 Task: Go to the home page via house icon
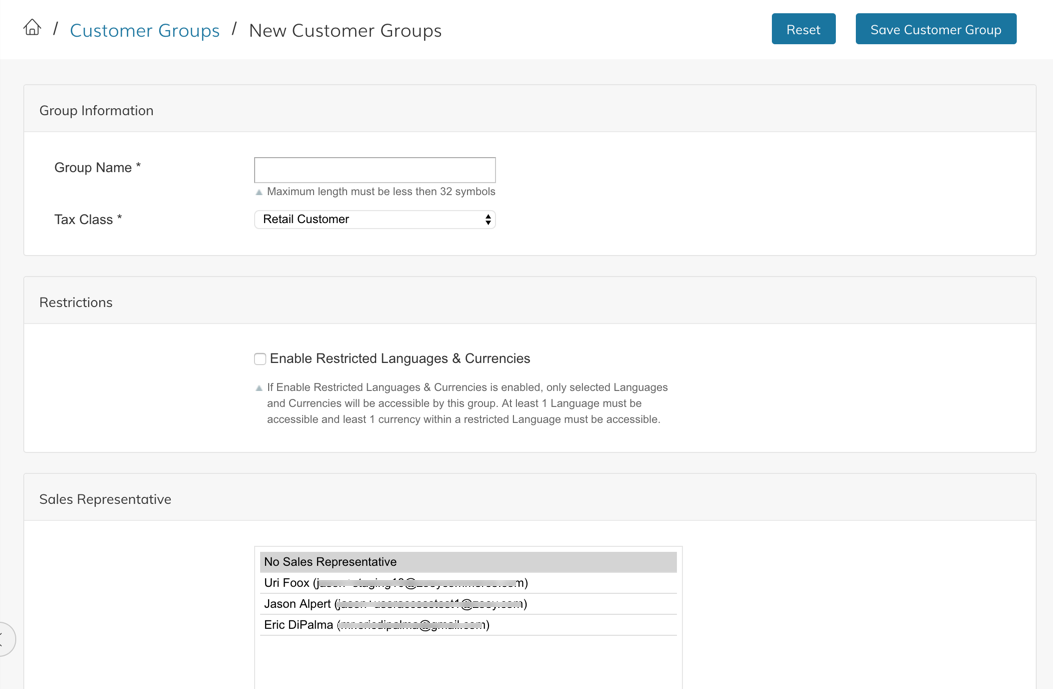click(x=32, y=28)
